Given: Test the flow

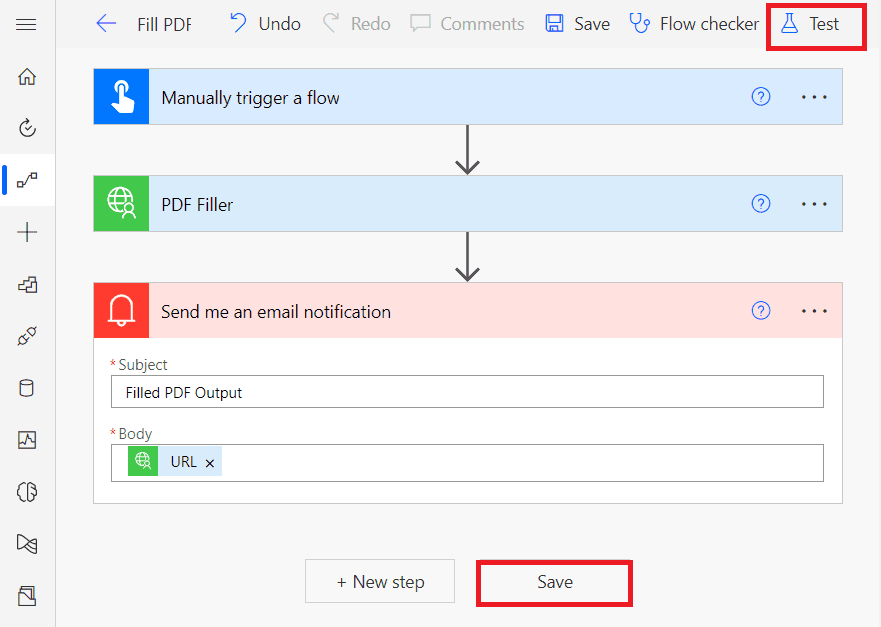Looking at the screenshot, I should pyautogui.click(x=816, y=24).
